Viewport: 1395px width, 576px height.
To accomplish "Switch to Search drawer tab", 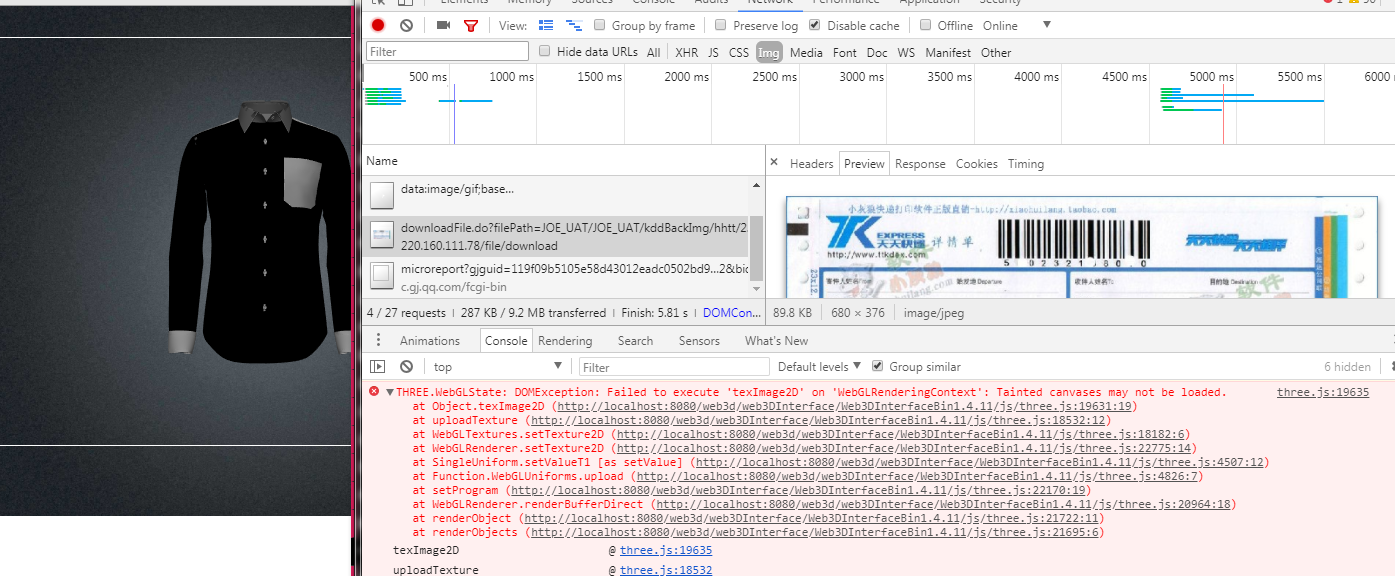I will (x=635, y=341).
